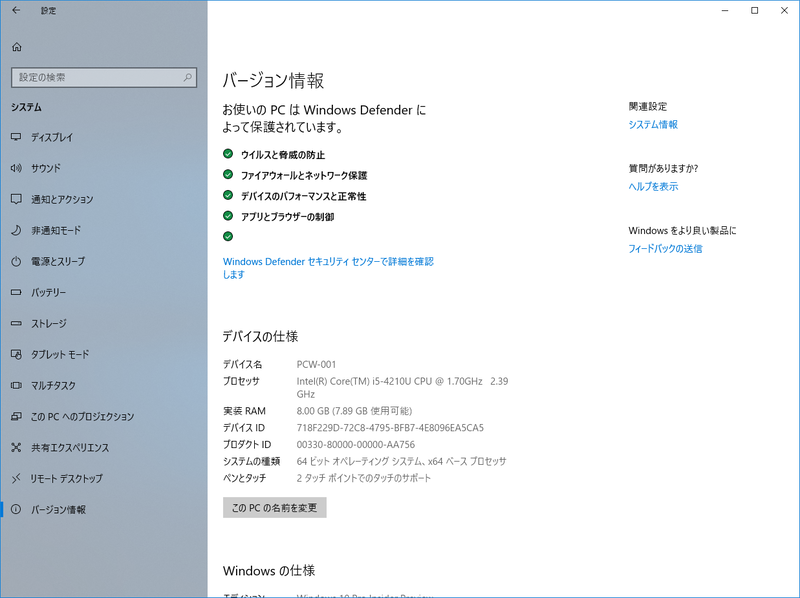Select 非通知モード in sidebar
The width and height of the screenshot is (800, 598).
[x=104, y=230]
